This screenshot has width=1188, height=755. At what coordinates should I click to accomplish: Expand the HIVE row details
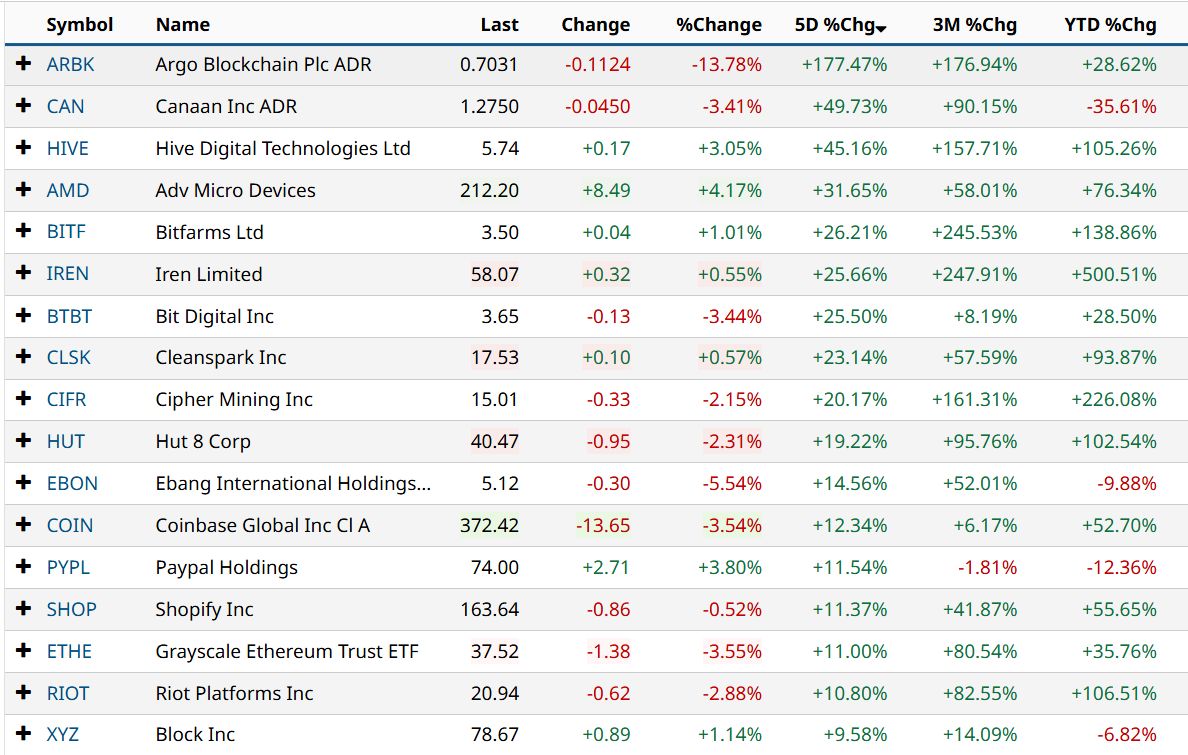point(24,148)
